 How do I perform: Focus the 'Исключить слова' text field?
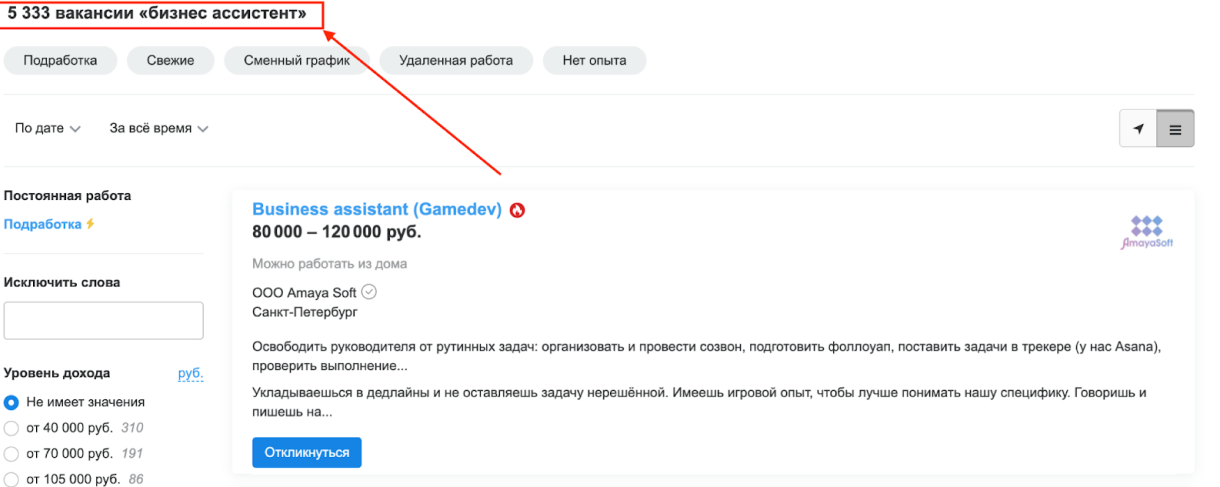point(104,321)
